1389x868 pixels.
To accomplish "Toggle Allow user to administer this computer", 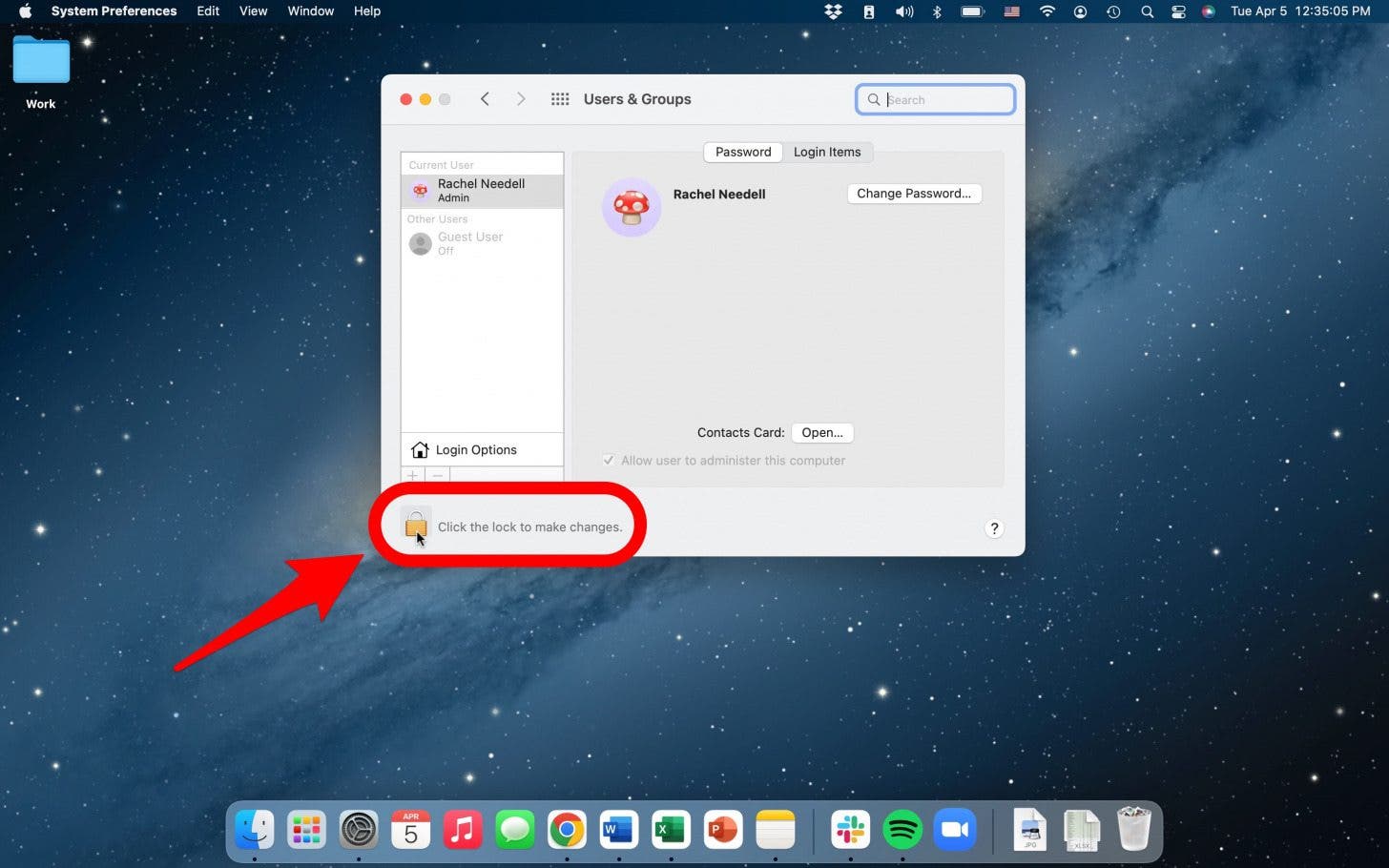I will click(x=608, y=461).
